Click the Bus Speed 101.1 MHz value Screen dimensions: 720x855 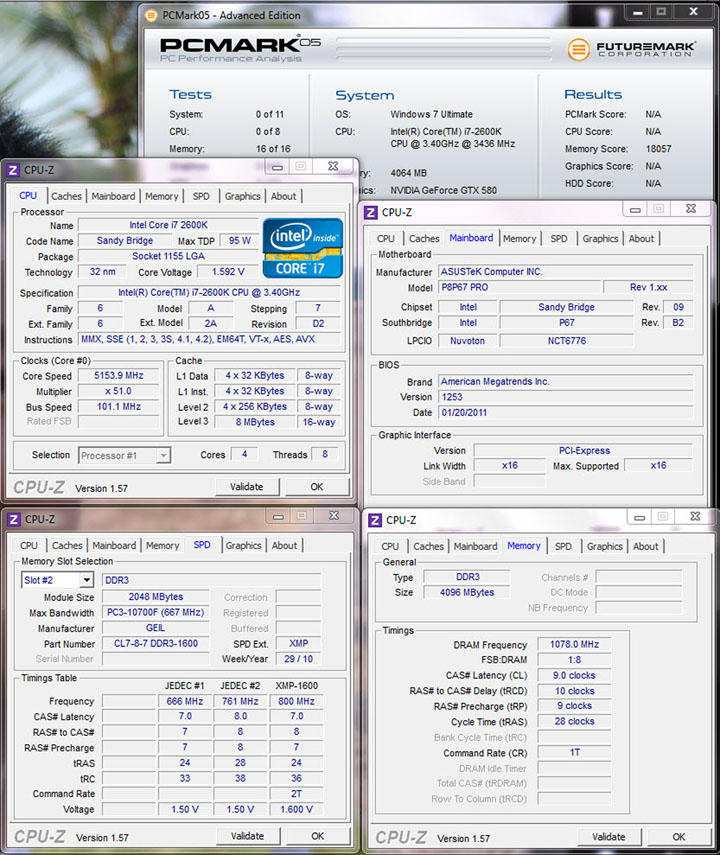(x=118, y=407)
